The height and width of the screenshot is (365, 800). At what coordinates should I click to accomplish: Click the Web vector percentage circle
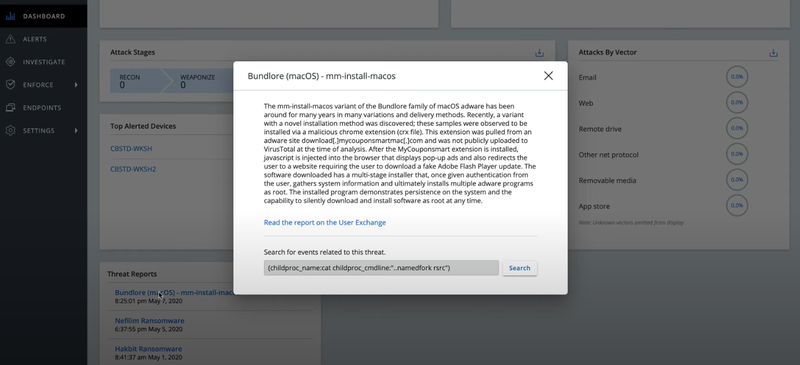pyautogui.click(x=737, y=103)
